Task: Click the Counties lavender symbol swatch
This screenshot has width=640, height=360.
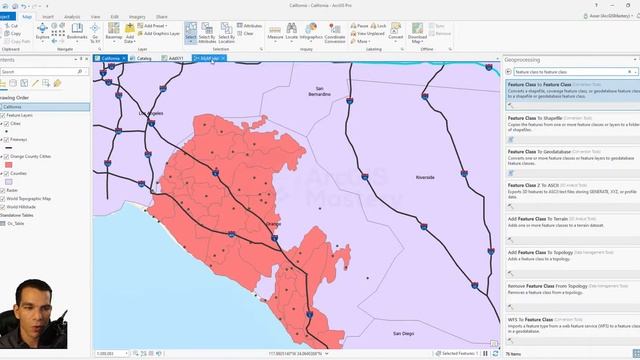Action: 9,182
